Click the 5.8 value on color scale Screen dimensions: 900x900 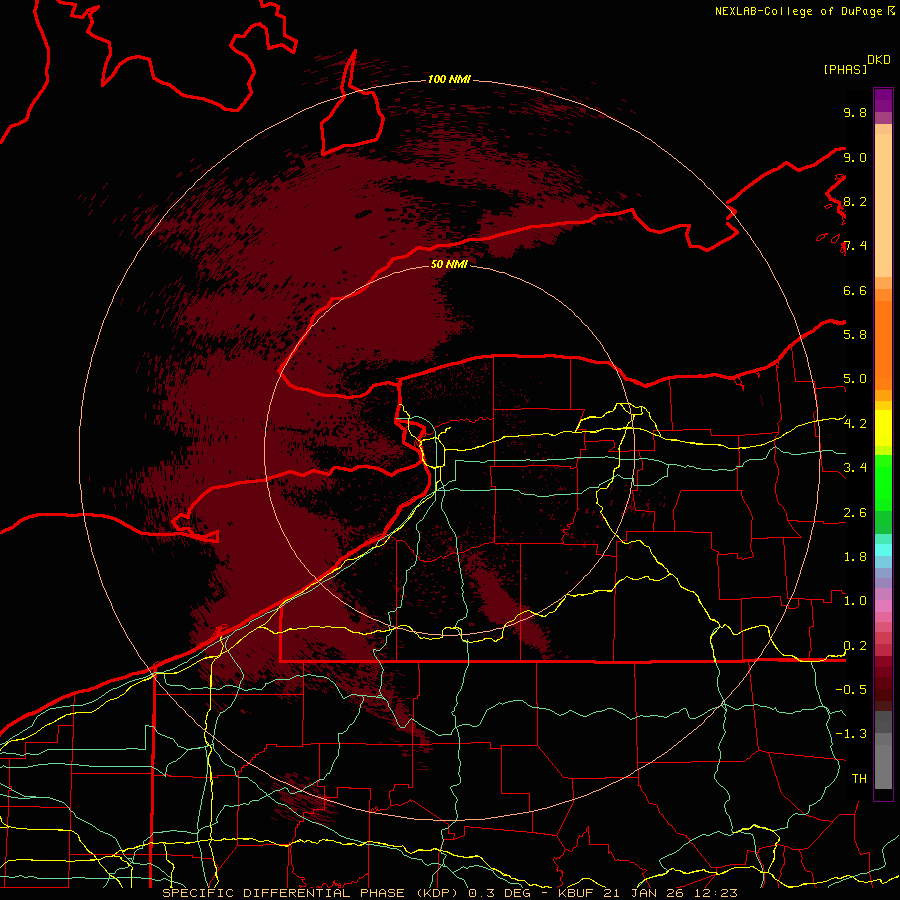click(855, 334)
